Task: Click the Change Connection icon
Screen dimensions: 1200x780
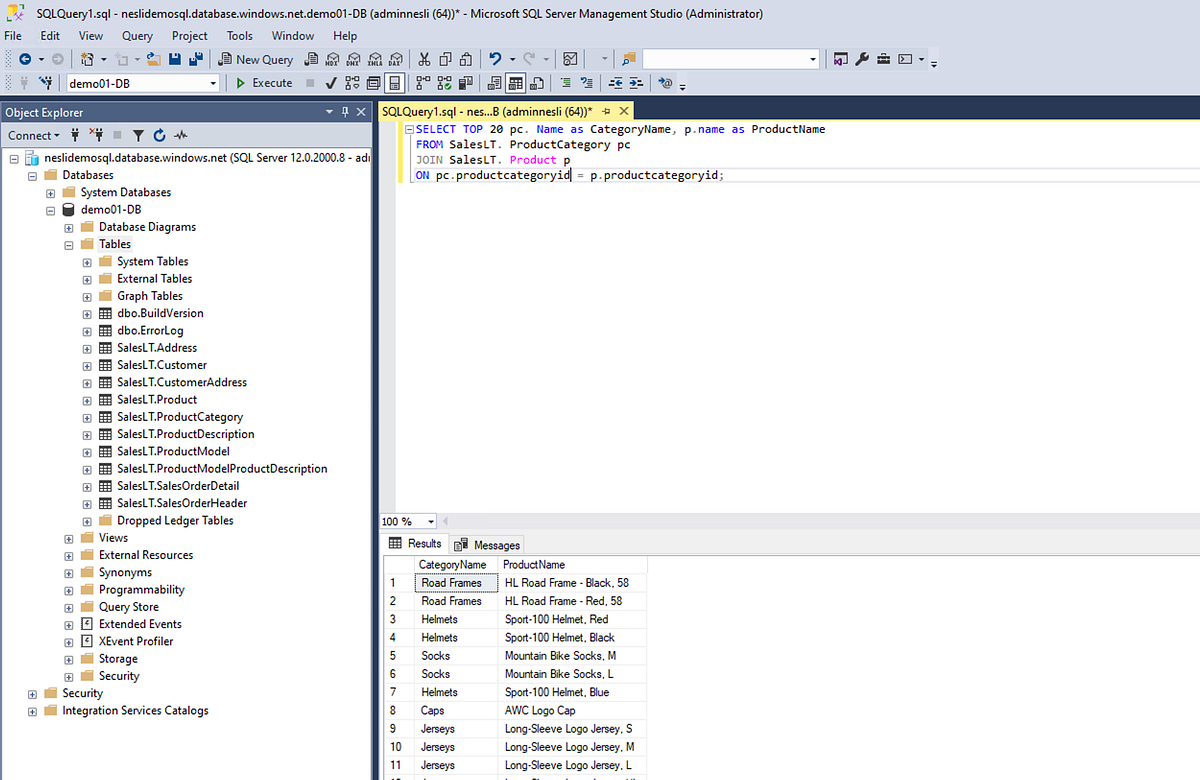Action: pos(47,83)
